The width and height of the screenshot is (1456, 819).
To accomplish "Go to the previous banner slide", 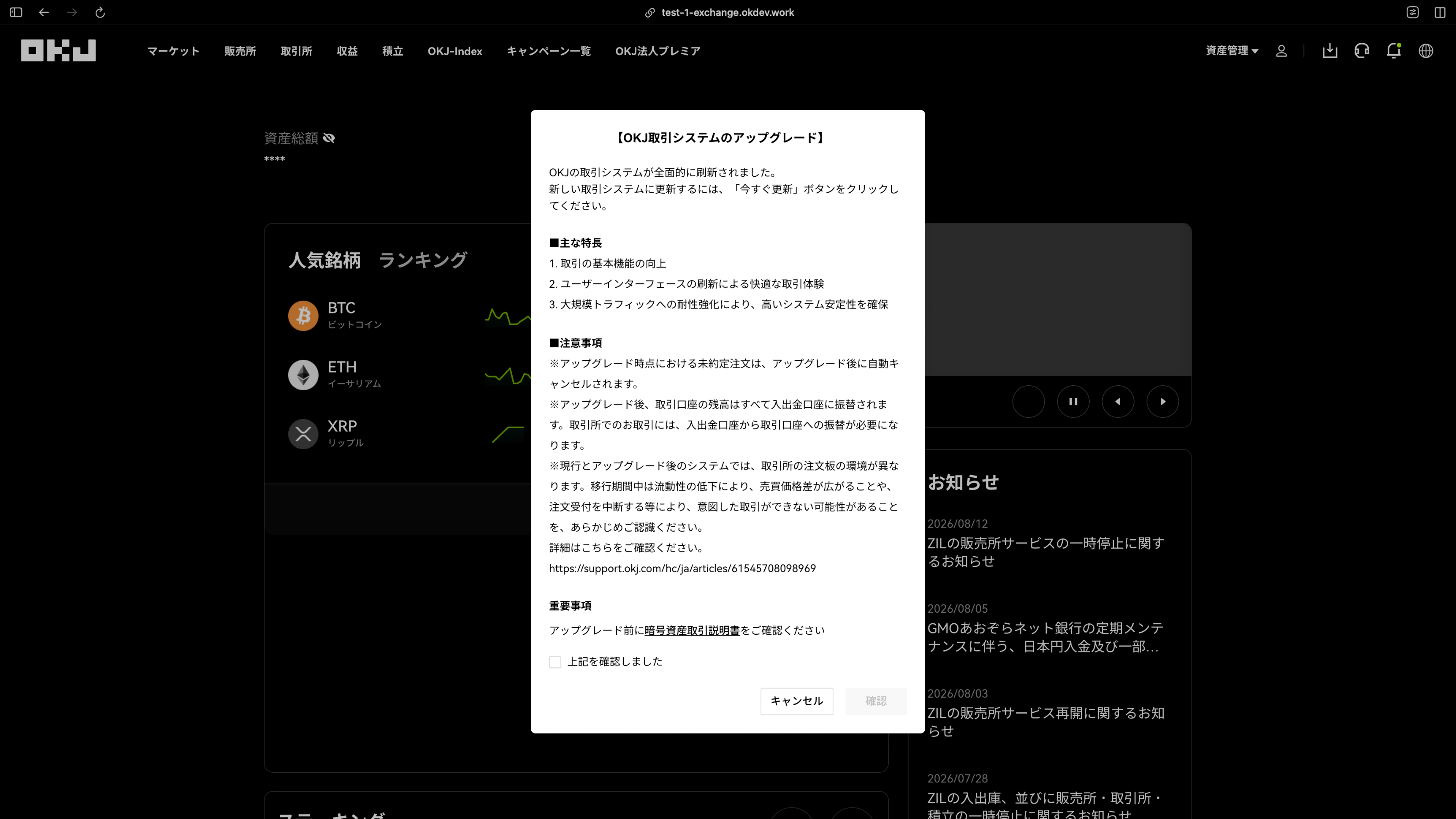I will (x=1118, y=401).
